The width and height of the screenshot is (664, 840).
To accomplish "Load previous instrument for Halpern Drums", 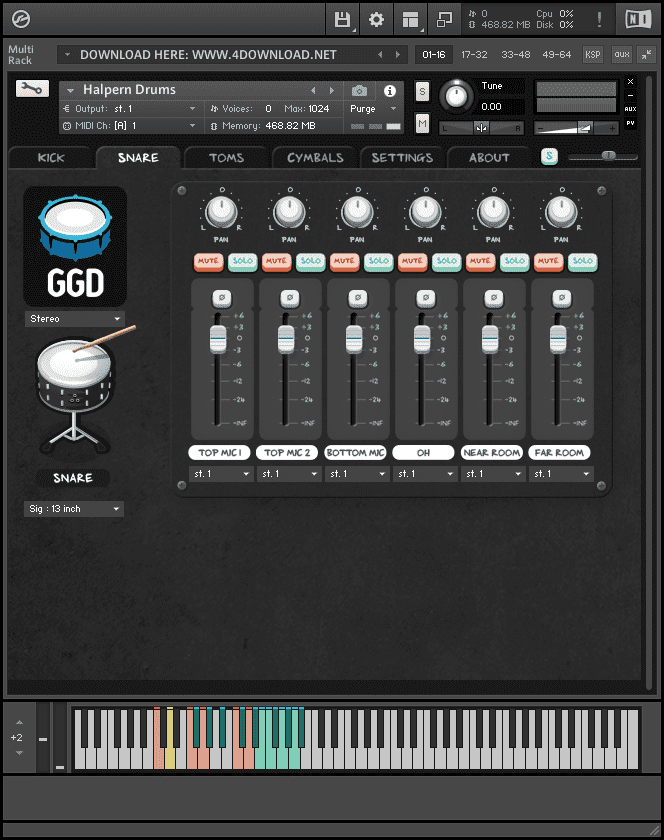I will [314, 91].
